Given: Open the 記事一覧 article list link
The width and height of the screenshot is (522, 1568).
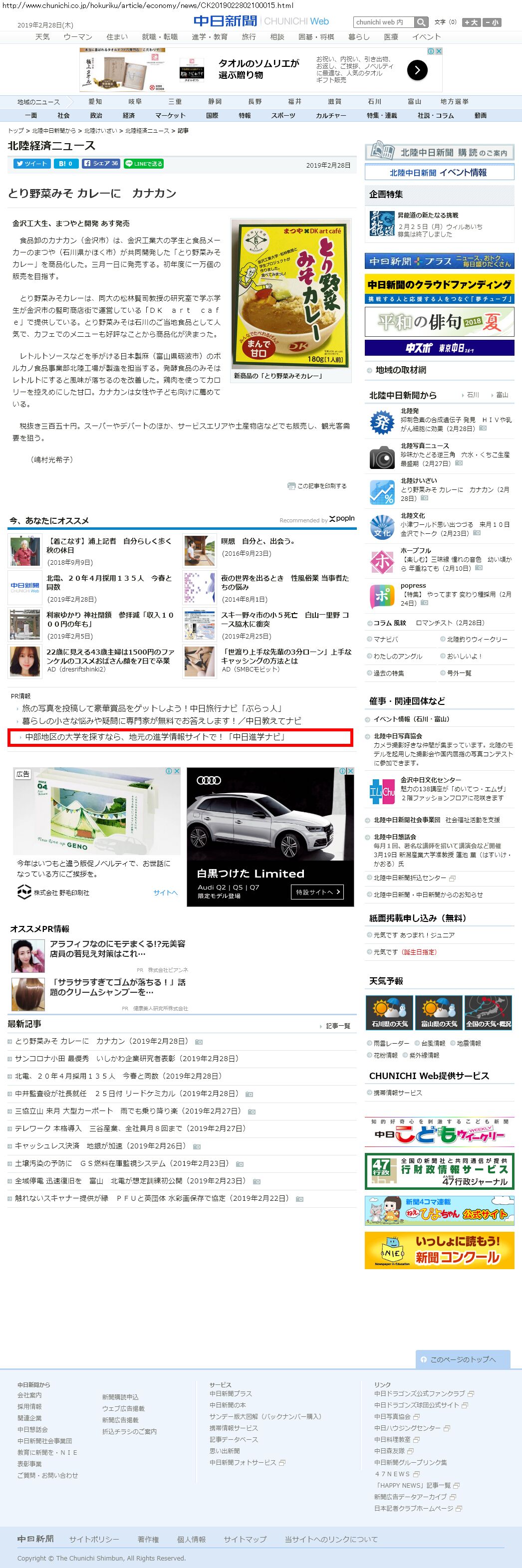Looking at the screenshot, I should click(x=337, y=1026).
